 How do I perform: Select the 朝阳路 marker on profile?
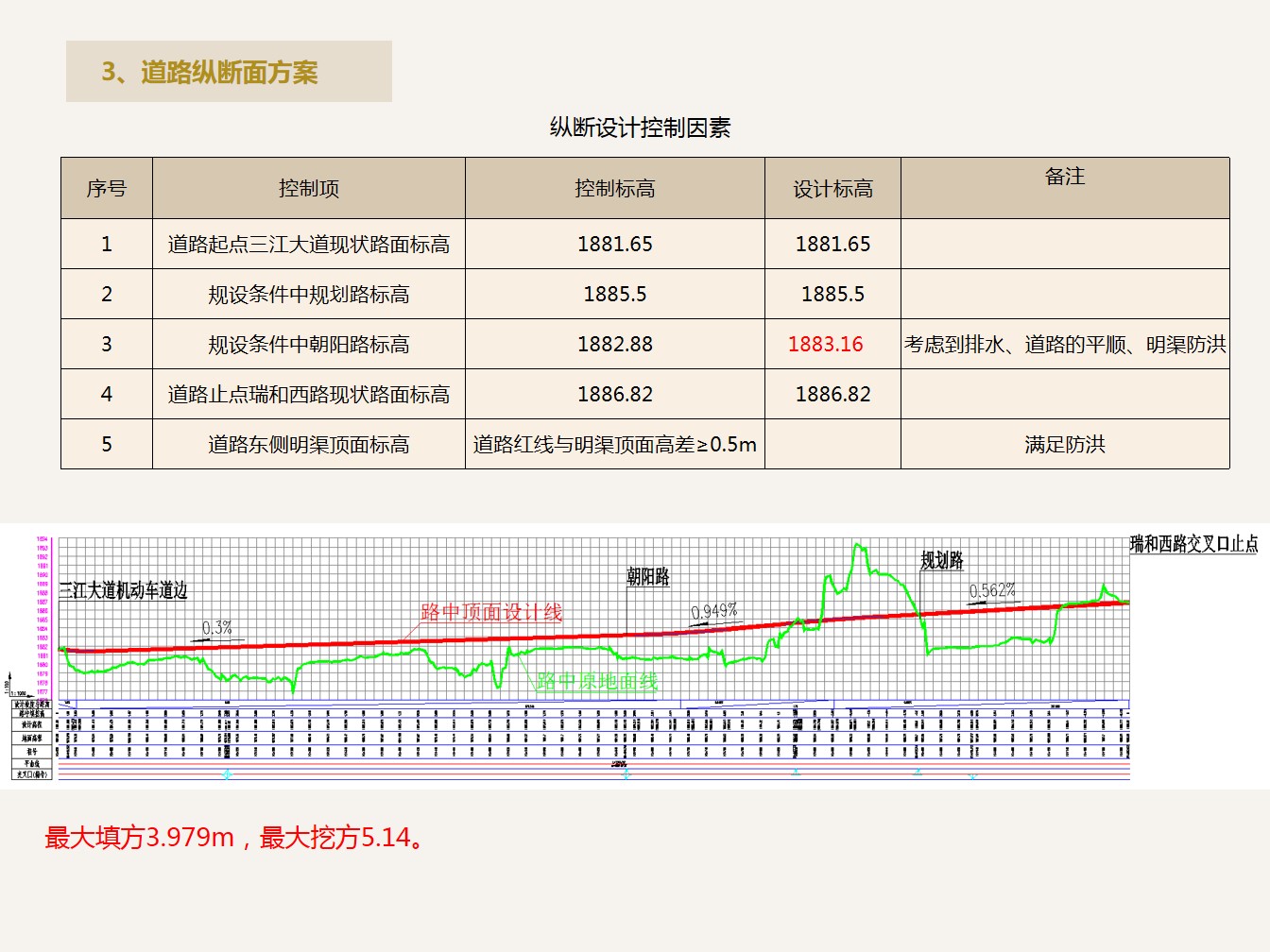click(648, 576)
